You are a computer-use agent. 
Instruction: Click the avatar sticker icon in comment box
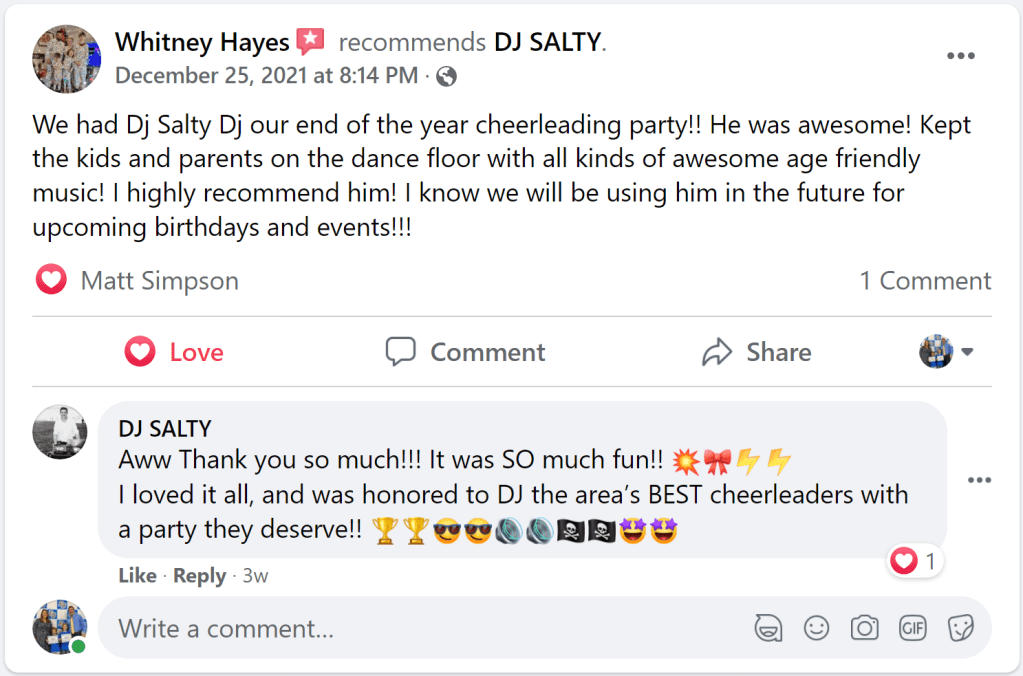click(769, 628)
